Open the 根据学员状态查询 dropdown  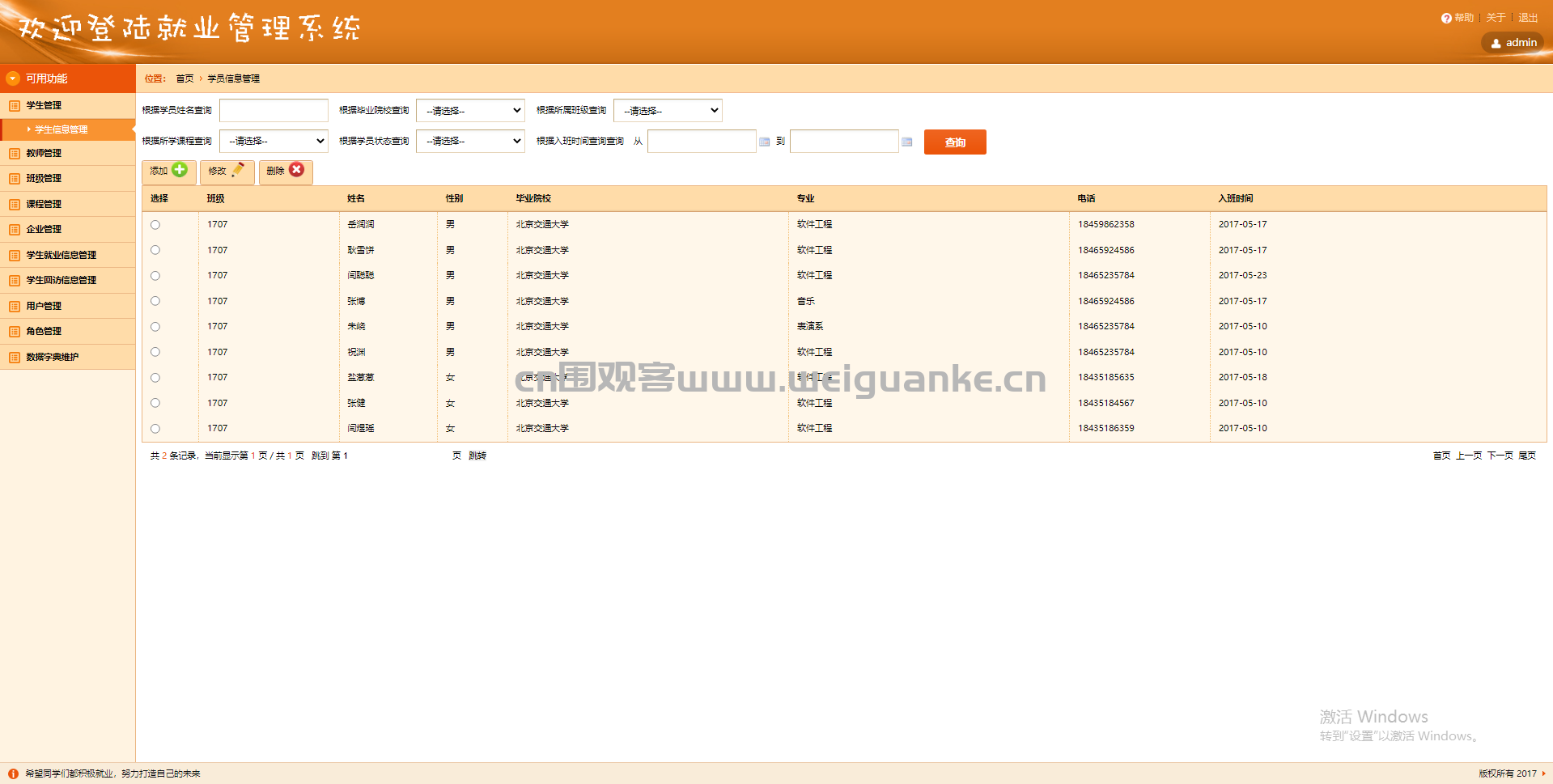tap(471, 142)
